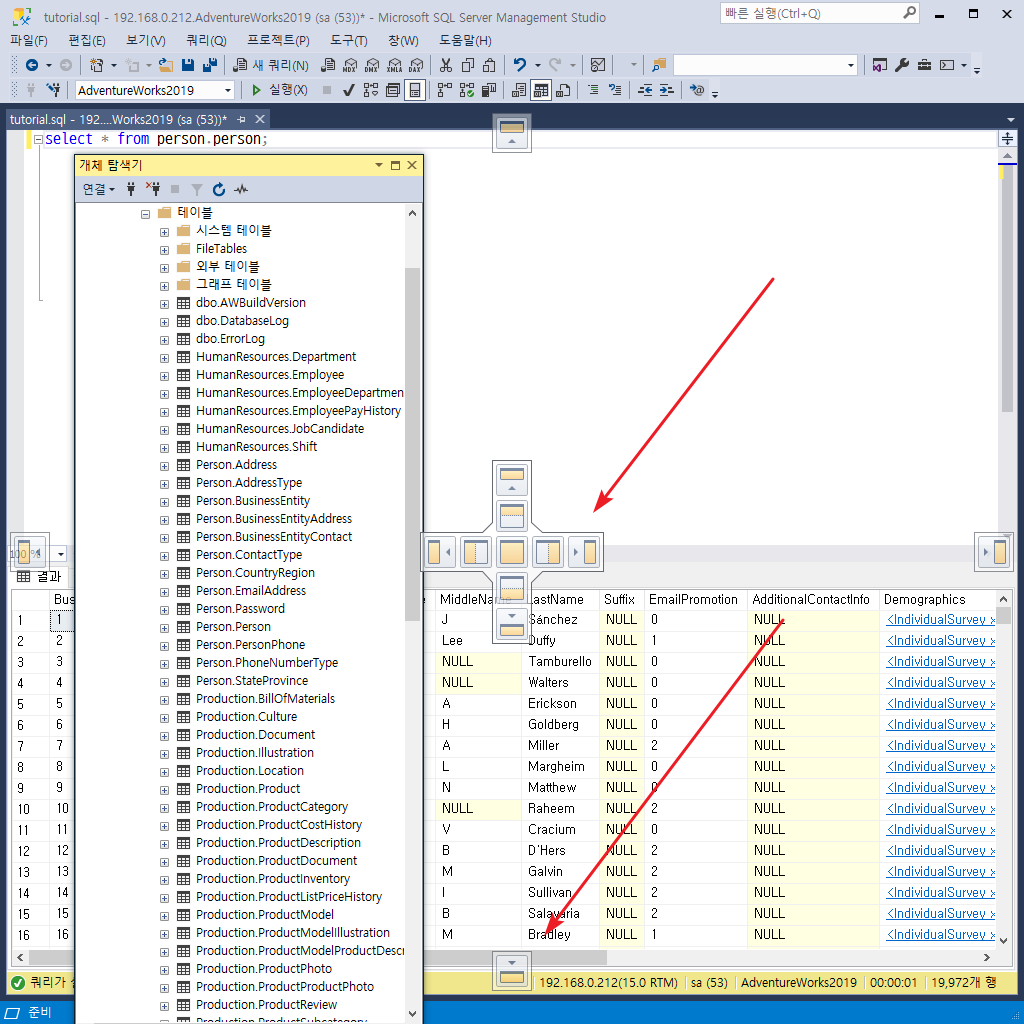Open the 도구(T) menu
The image size is (1024, 1024).
[x=349, y=40]
